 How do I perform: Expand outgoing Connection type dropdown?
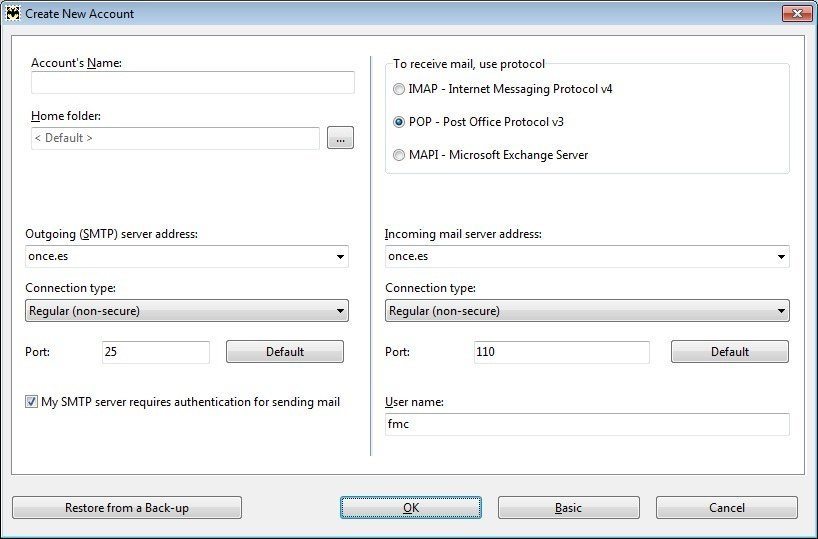(187, 311)
